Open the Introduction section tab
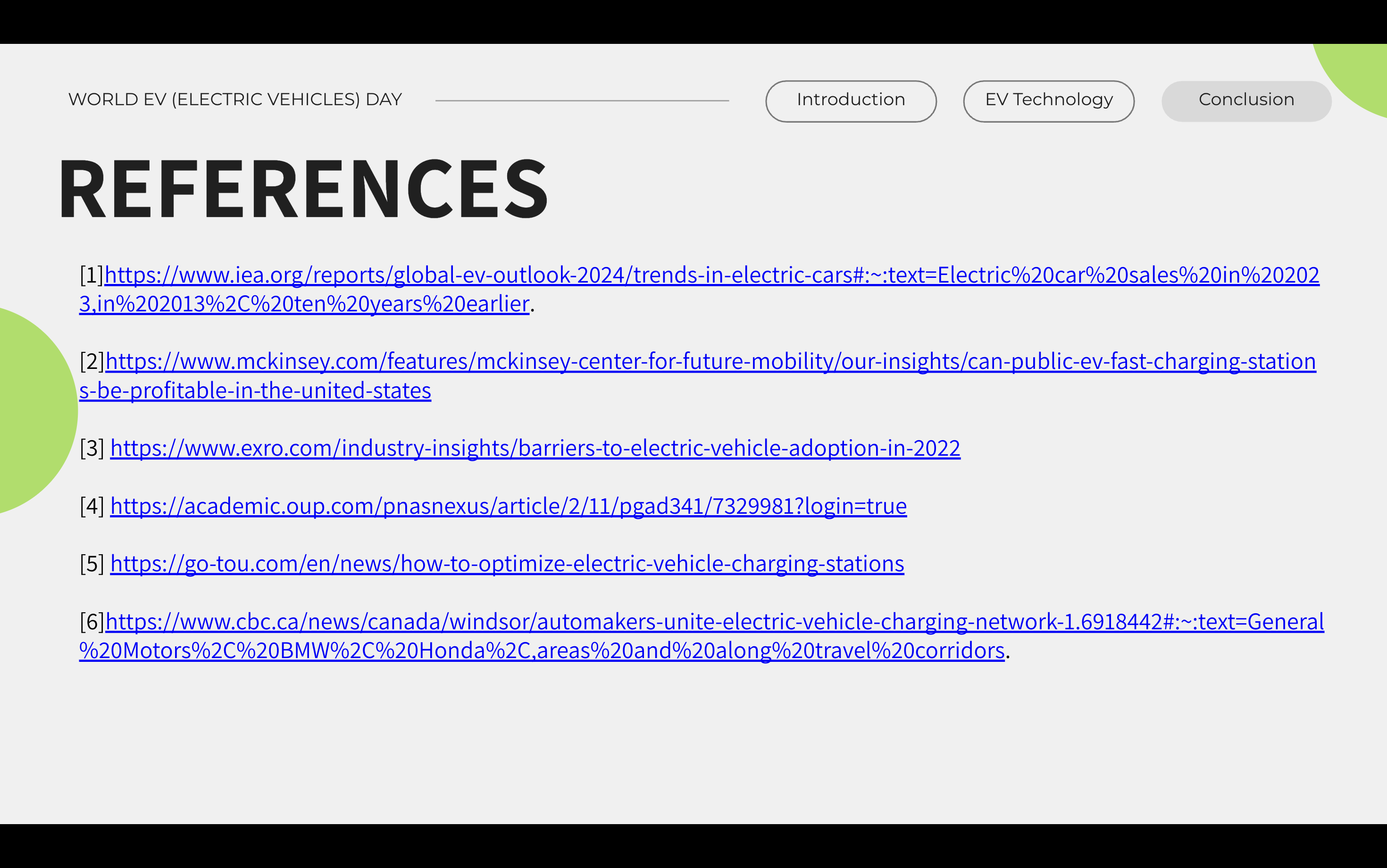1387x868 pixels. [x=851, y=100]
